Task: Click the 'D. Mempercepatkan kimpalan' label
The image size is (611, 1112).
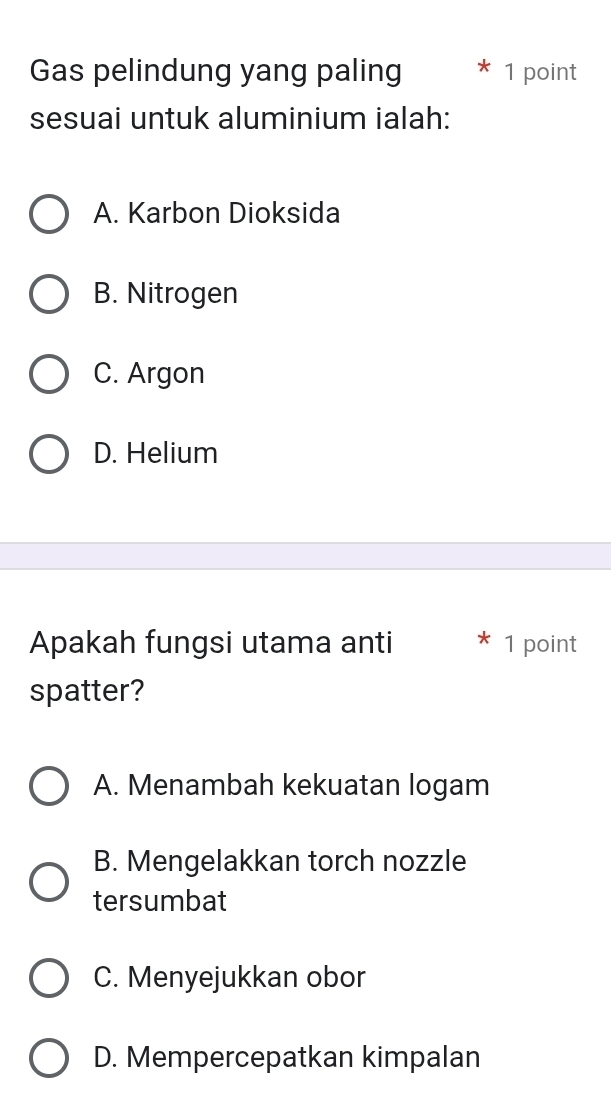Action: [286, 1057]
